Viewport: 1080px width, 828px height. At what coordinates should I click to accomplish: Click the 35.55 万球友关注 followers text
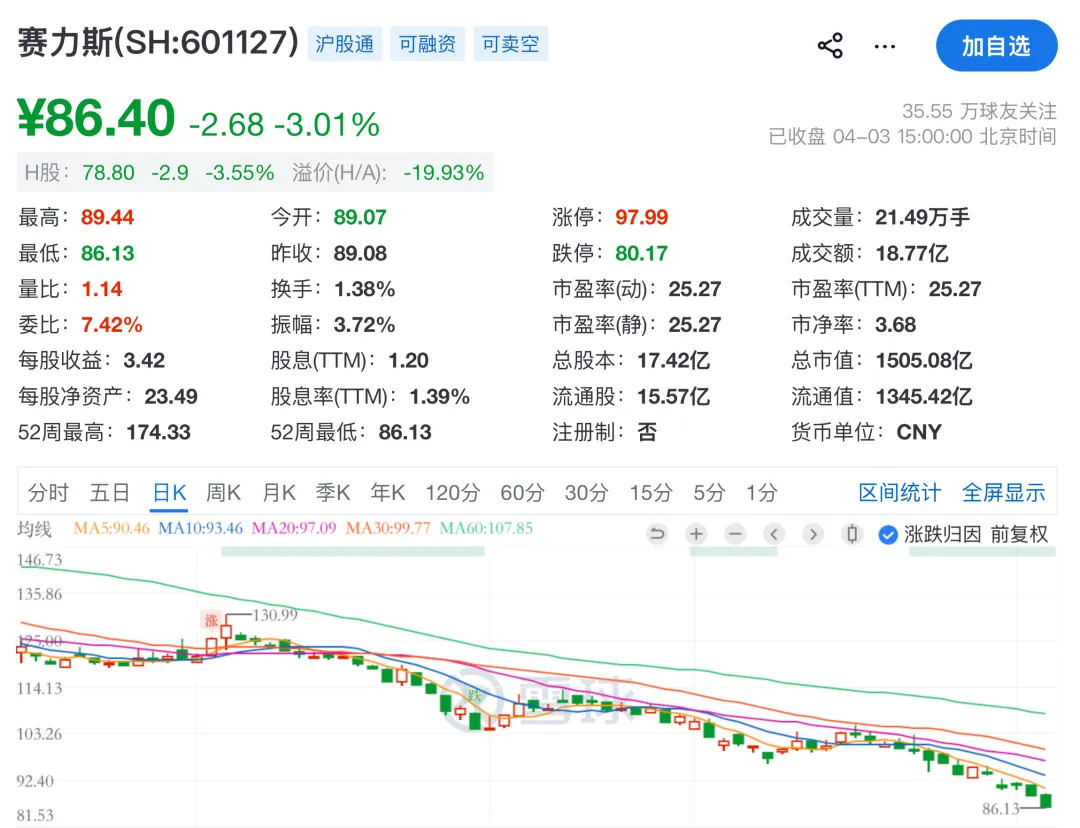979,111
